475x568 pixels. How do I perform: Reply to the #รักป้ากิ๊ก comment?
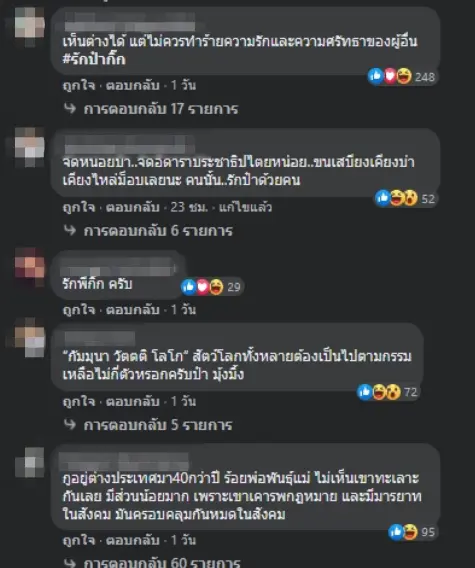pyautogui.click(x=133, y=85)
